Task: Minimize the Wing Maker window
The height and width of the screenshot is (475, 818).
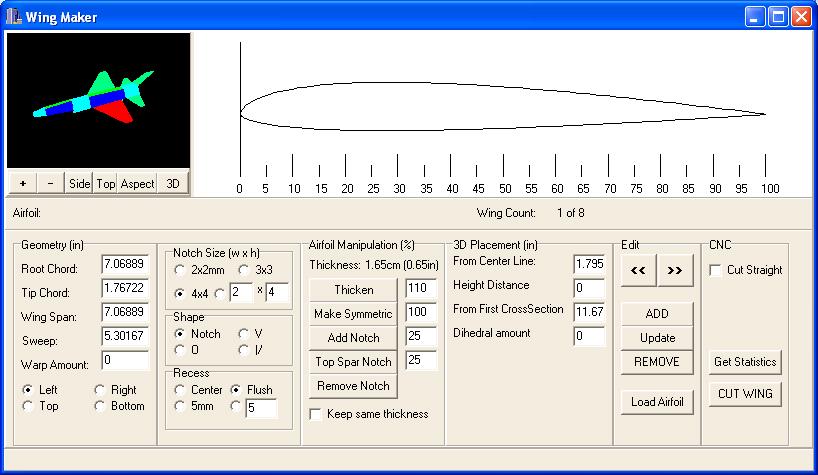Action: coord(754,17)
